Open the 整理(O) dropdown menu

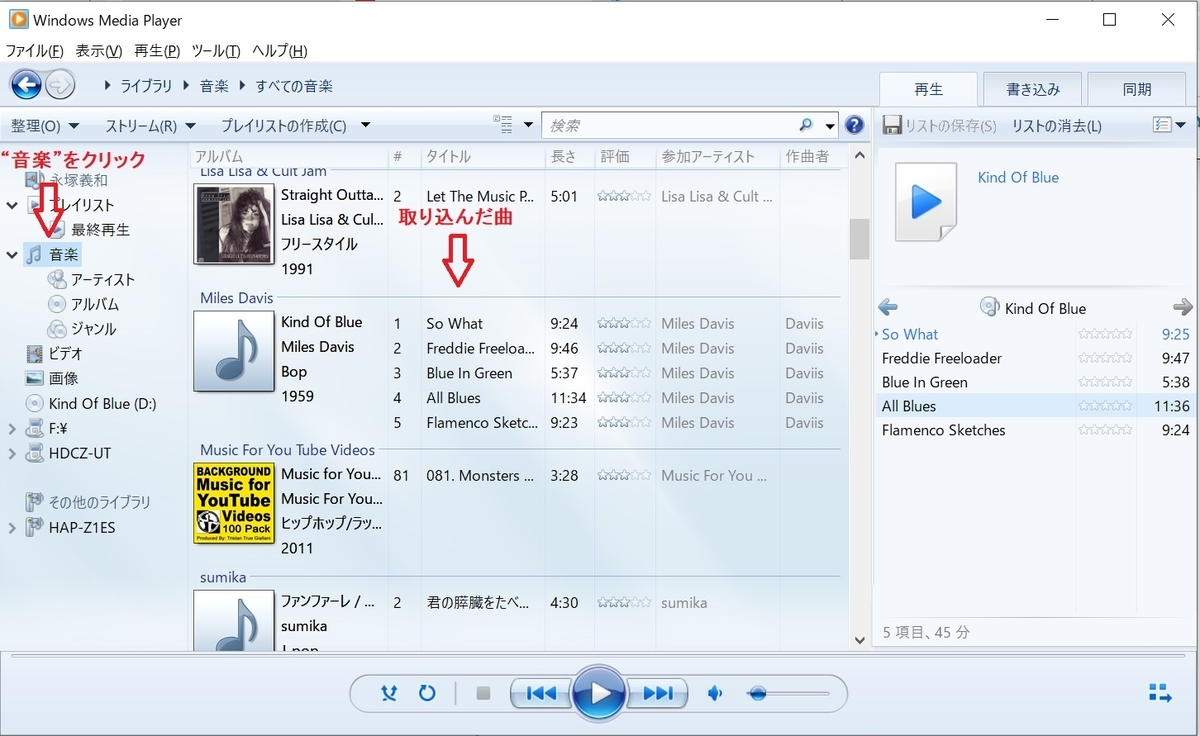coord(44,126)
